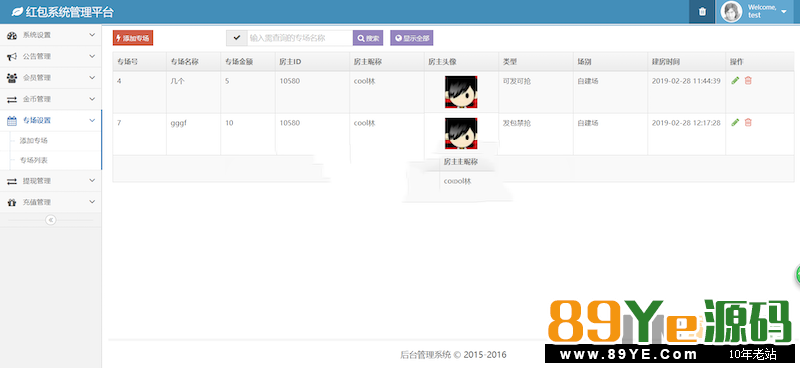The image size is (800, 368).
Task: Open the 系统设置 sidebar menu
Action: point(51,35)
